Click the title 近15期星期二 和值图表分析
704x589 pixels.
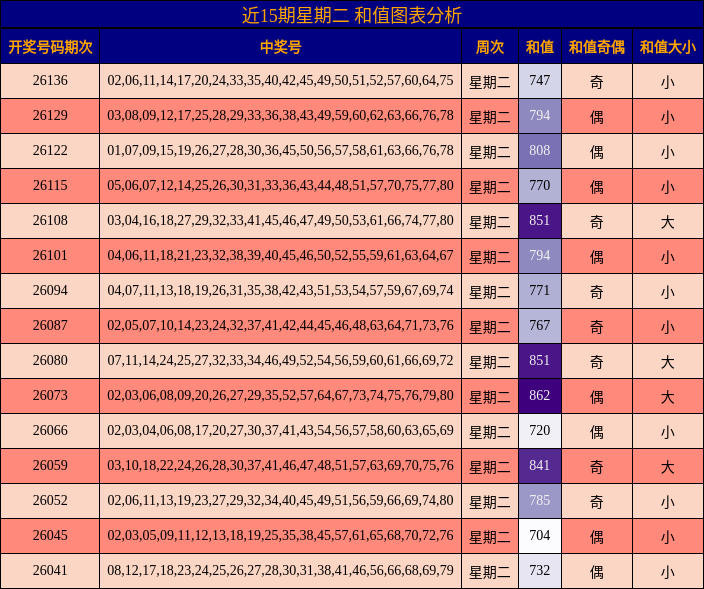(352, 15)
